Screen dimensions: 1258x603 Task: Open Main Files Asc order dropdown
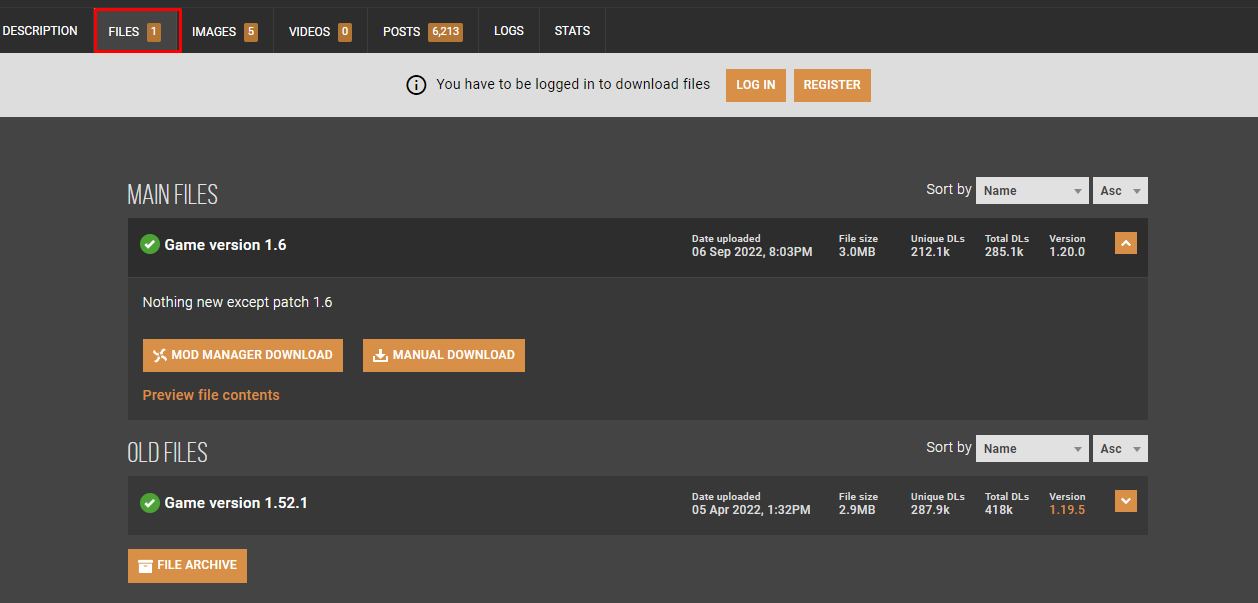click(1120, 190)
